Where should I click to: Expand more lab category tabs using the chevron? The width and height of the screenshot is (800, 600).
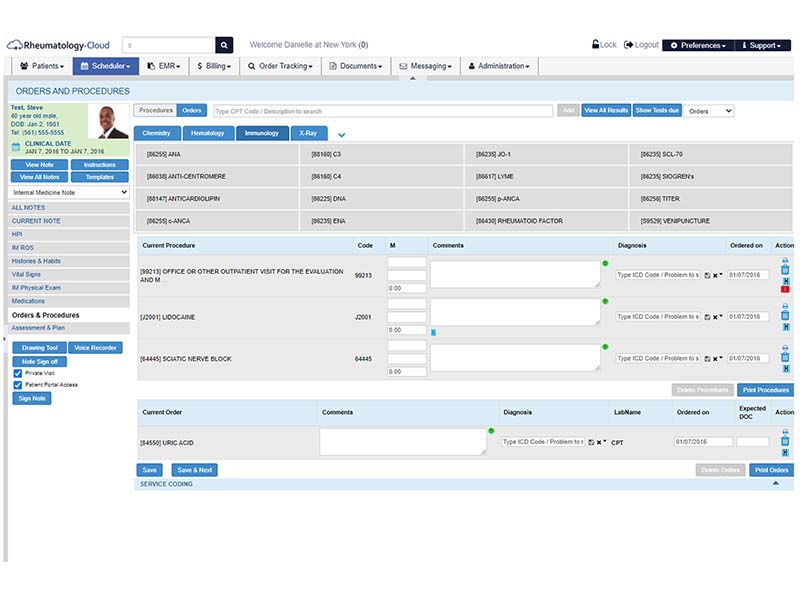pos(341,135)
